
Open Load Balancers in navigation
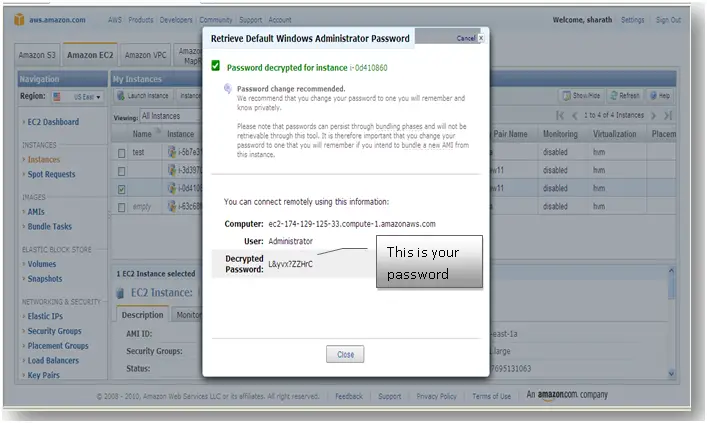(x=53, y=360)
